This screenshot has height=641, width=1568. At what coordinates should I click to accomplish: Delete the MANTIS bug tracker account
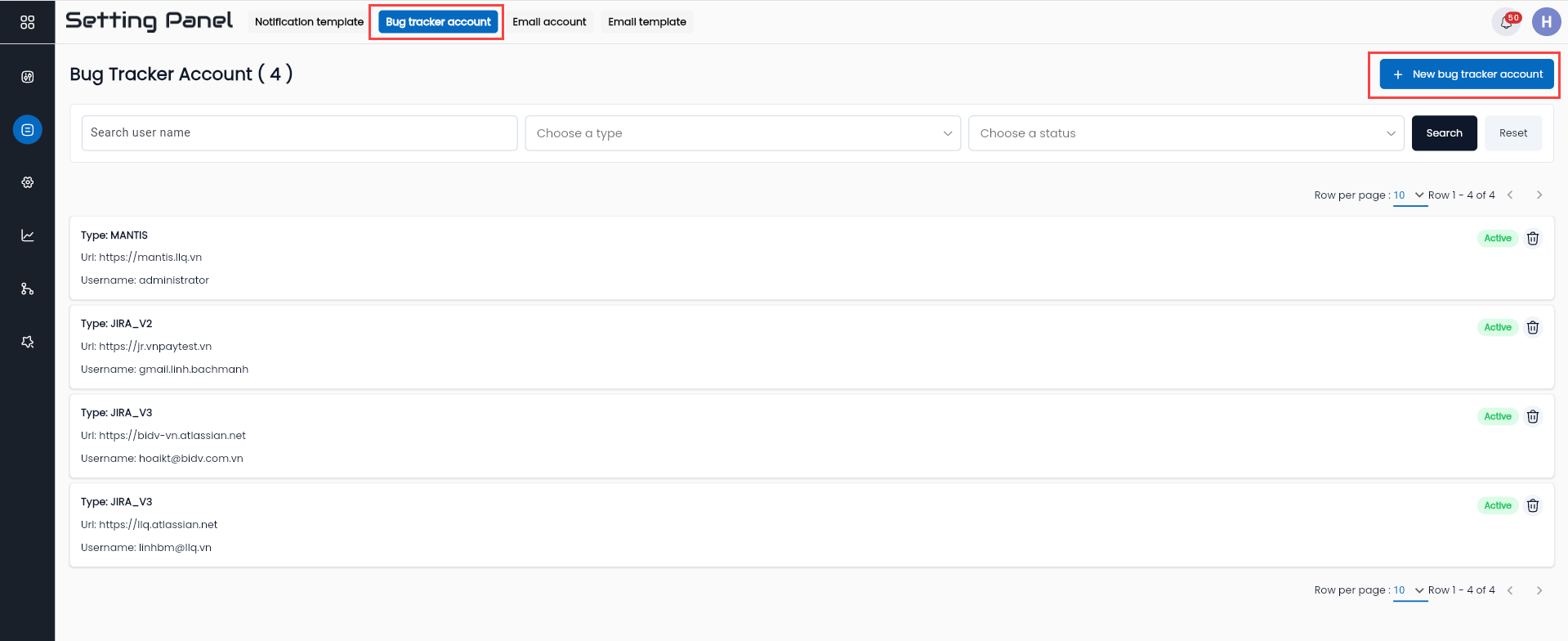[x=1533, y=238]
